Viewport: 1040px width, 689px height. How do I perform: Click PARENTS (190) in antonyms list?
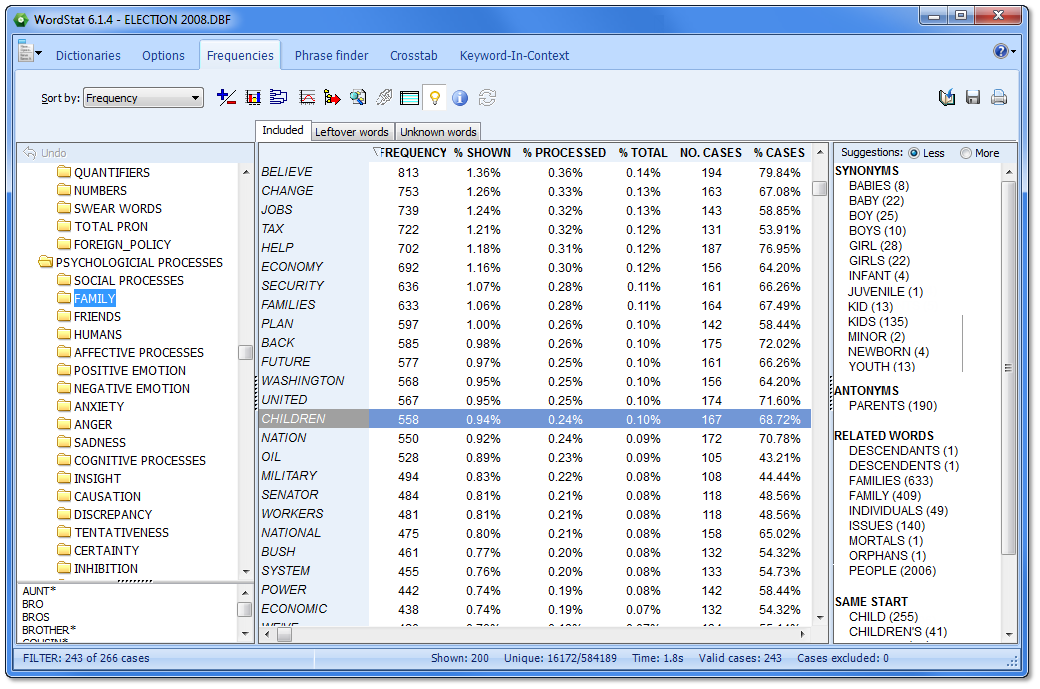[x=892, y=406]
